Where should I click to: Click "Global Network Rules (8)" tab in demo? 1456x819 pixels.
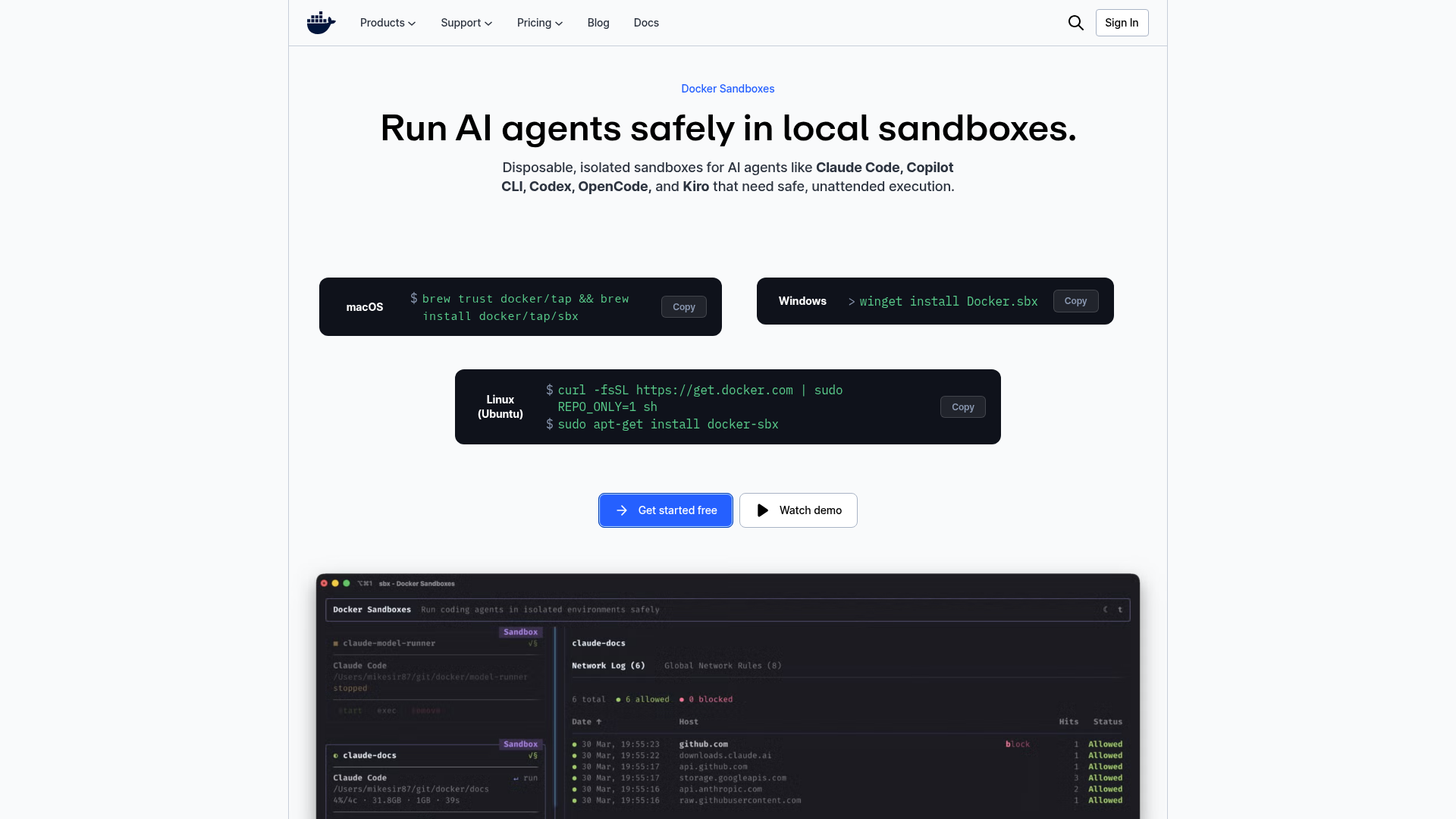723,666
